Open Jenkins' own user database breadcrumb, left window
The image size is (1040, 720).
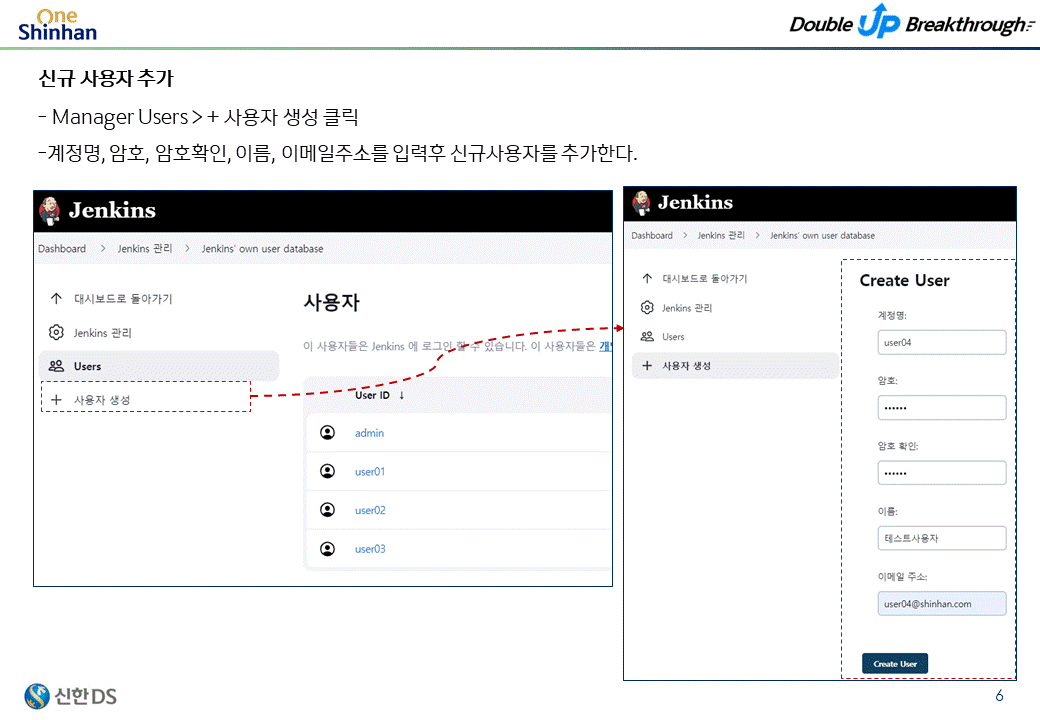[263, 249]
